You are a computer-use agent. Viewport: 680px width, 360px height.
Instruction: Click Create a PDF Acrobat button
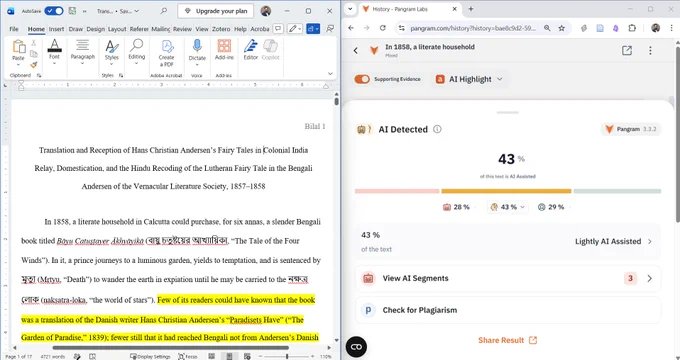[x=167, y=53]
